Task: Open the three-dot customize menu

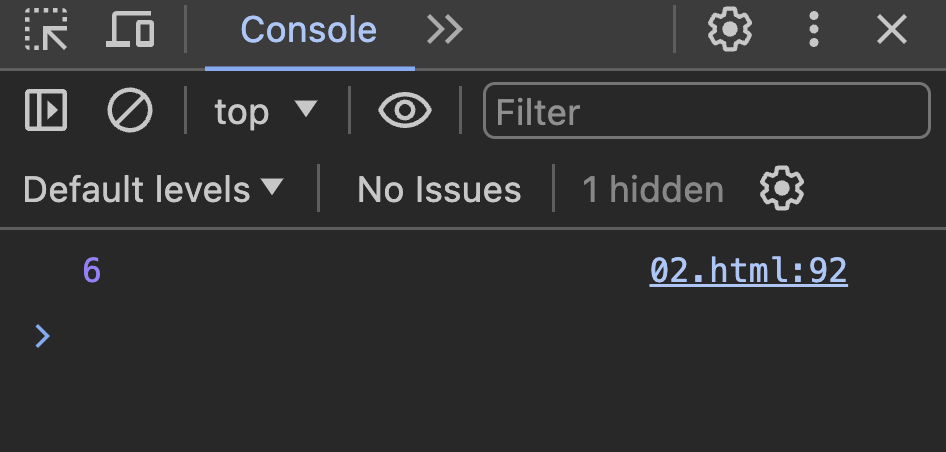Action: 813,29
